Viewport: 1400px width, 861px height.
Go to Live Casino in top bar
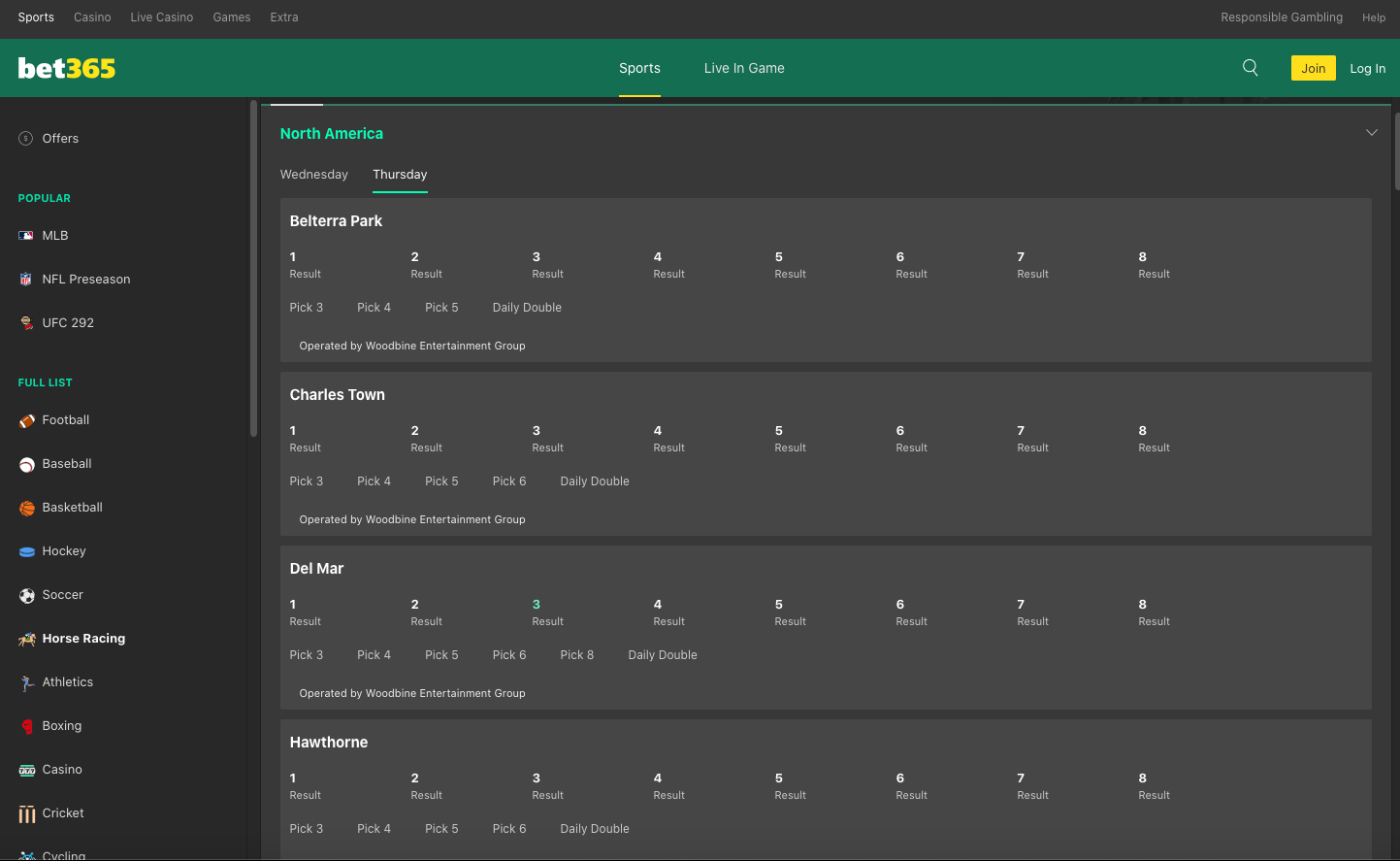point(162,17)
